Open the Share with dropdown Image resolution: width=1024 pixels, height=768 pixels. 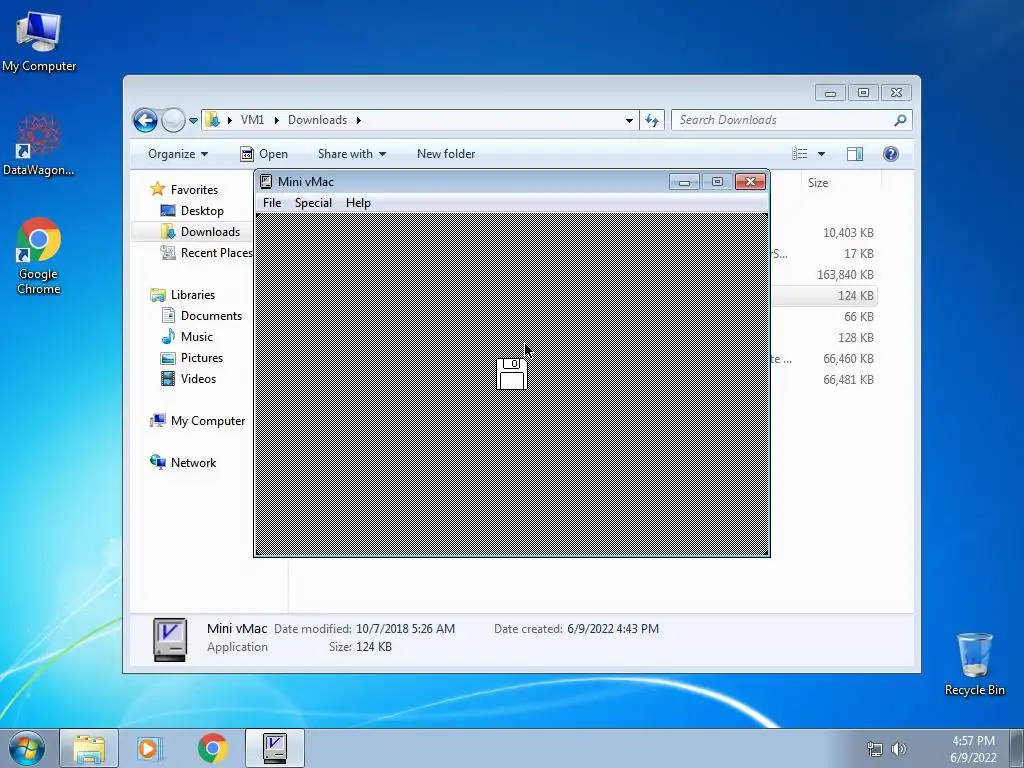point(351,154)
